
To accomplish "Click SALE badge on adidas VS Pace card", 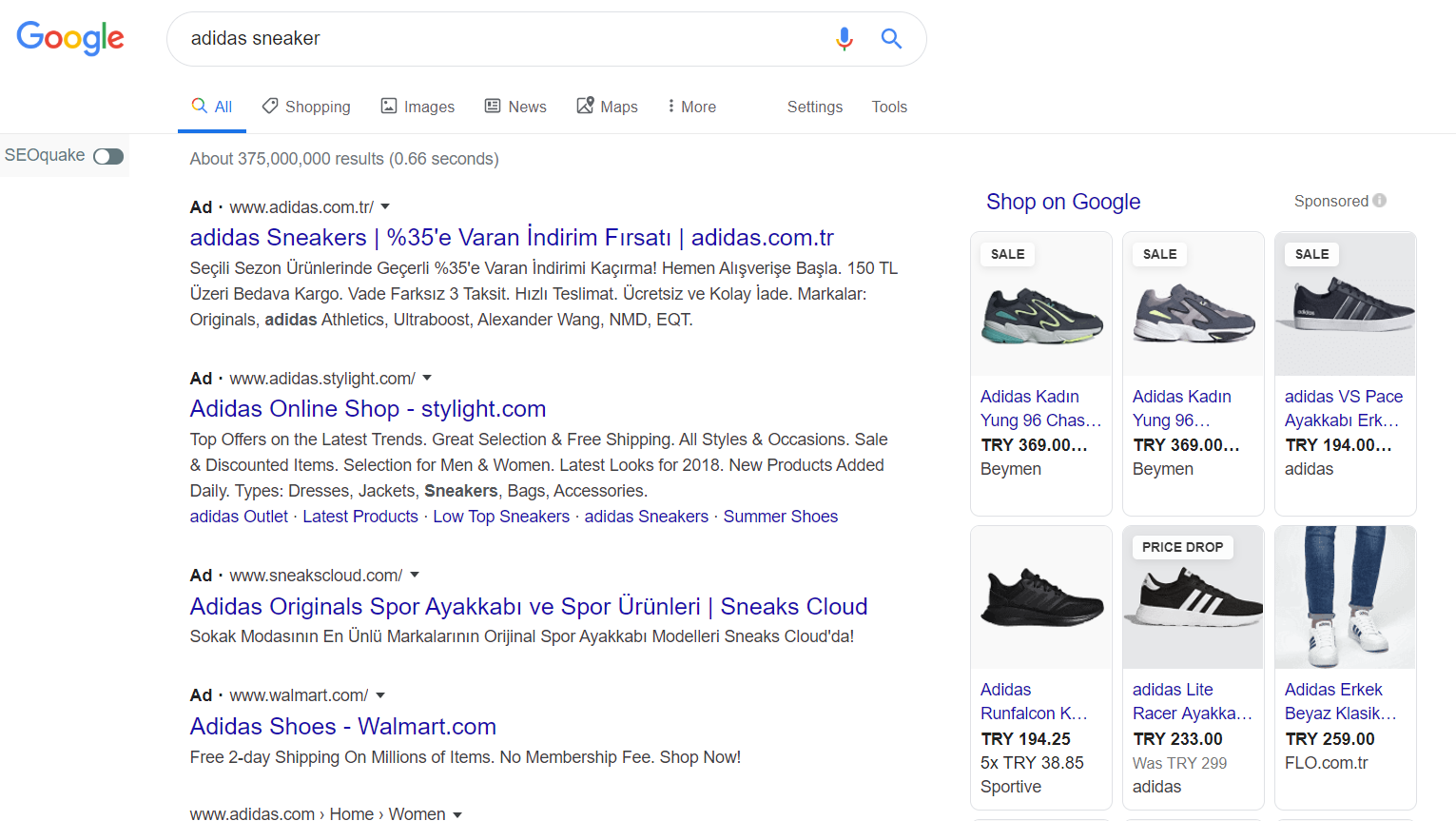I will (1311, 254).
